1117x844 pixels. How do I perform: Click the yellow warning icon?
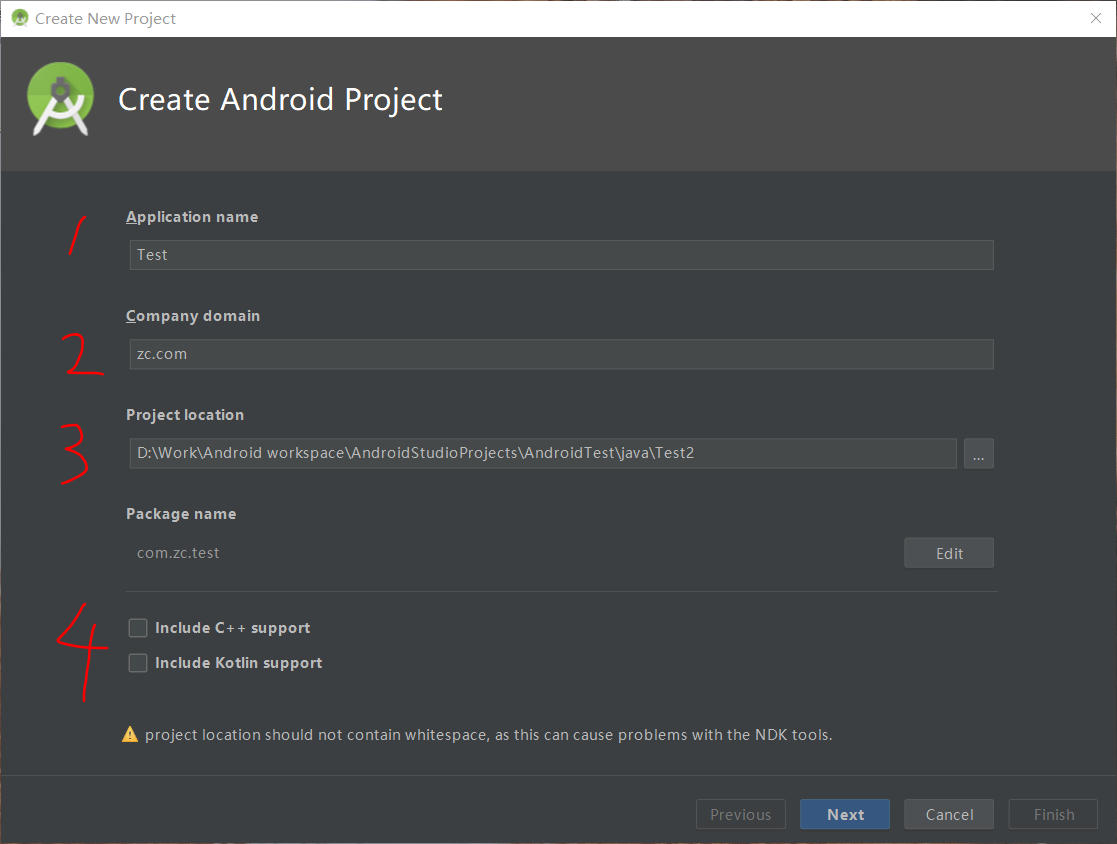[130, 734]
